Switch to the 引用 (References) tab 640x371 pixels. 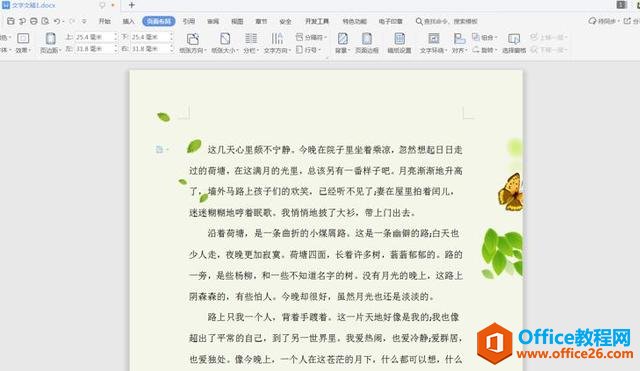tap(189, 21)
